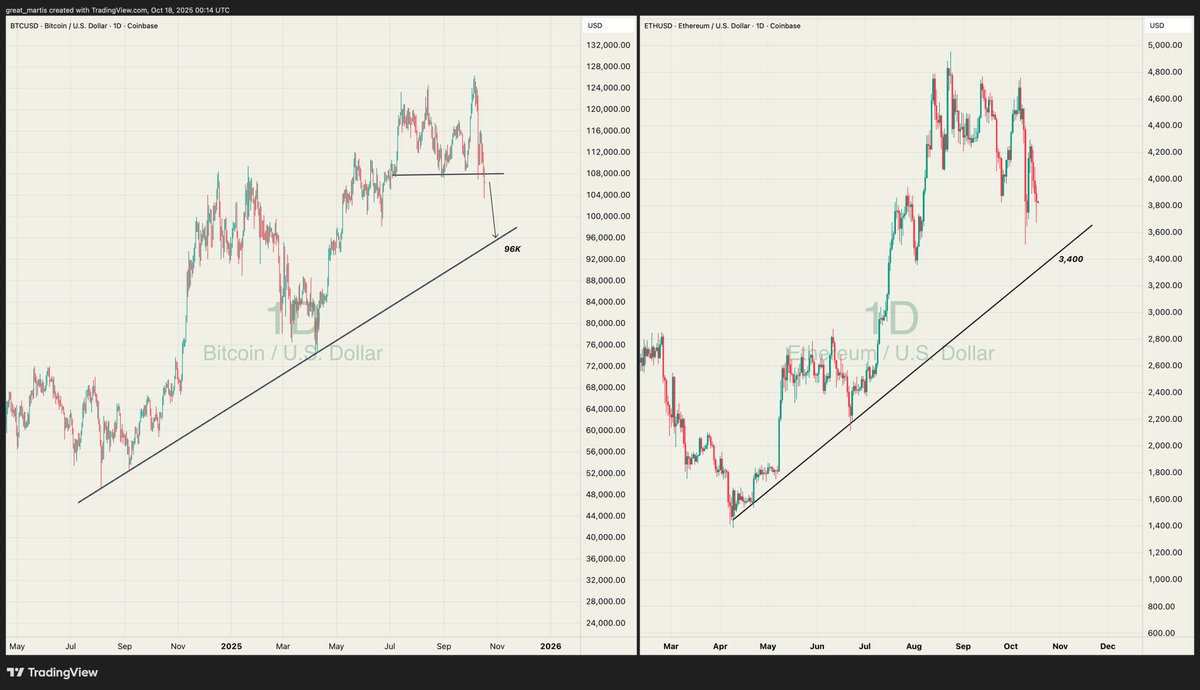1200x690 pixels.
Task: Click the 132,000.00 price label
Action: [x=609, y=45]
